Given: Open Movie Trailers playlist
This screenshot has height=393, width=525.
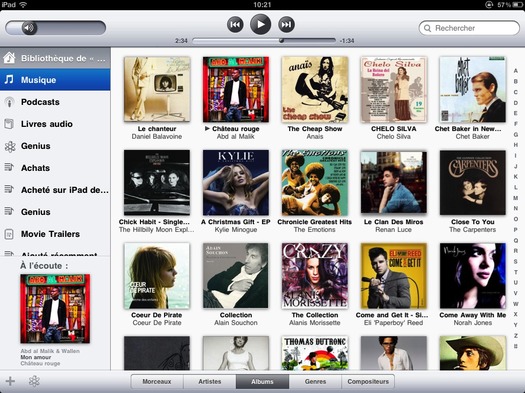Looking at the screenshot, I should 55,234.
